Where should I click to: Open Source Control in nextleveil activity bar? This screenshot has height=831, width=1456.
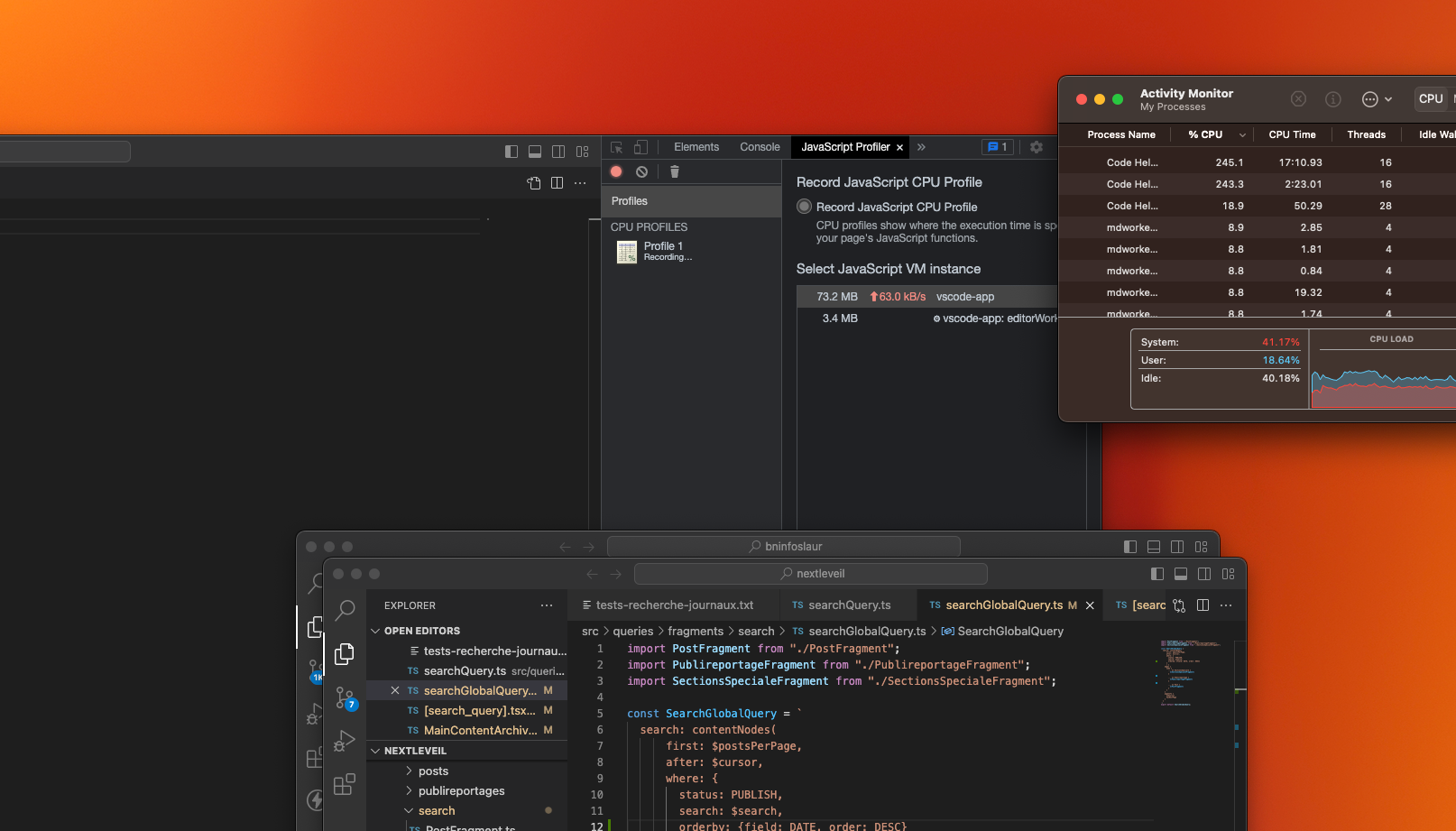(346, 698)
